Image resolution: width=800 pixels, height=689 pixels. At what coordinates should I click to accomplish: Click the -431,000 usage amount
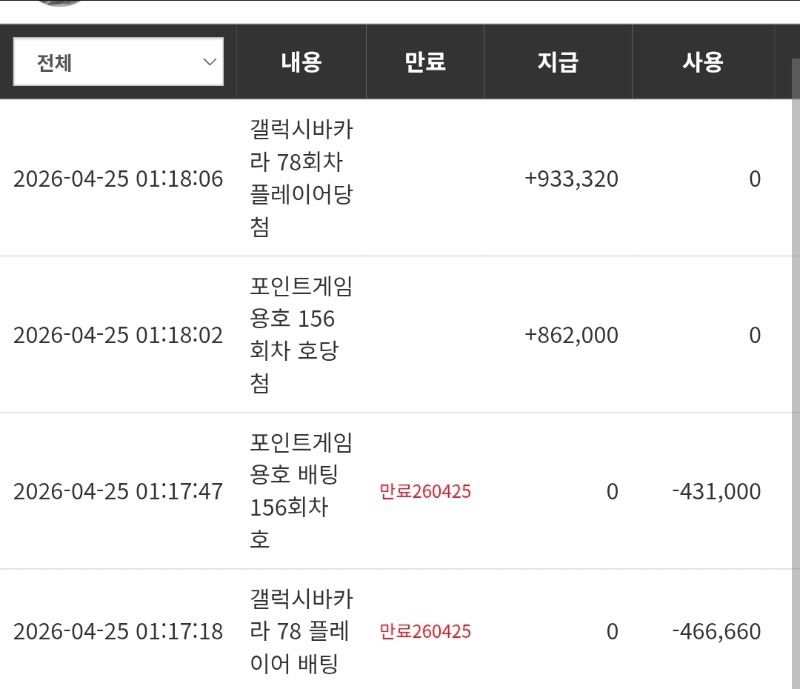[716, 491]
